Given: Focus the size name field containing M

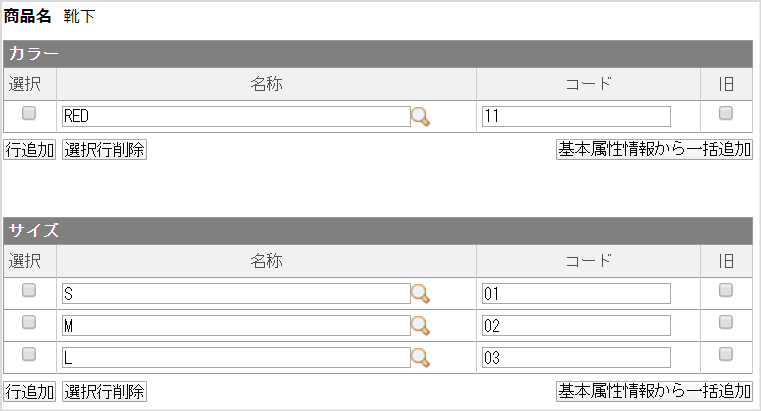Looking at the screenshot, I should (x=236, y=326).
